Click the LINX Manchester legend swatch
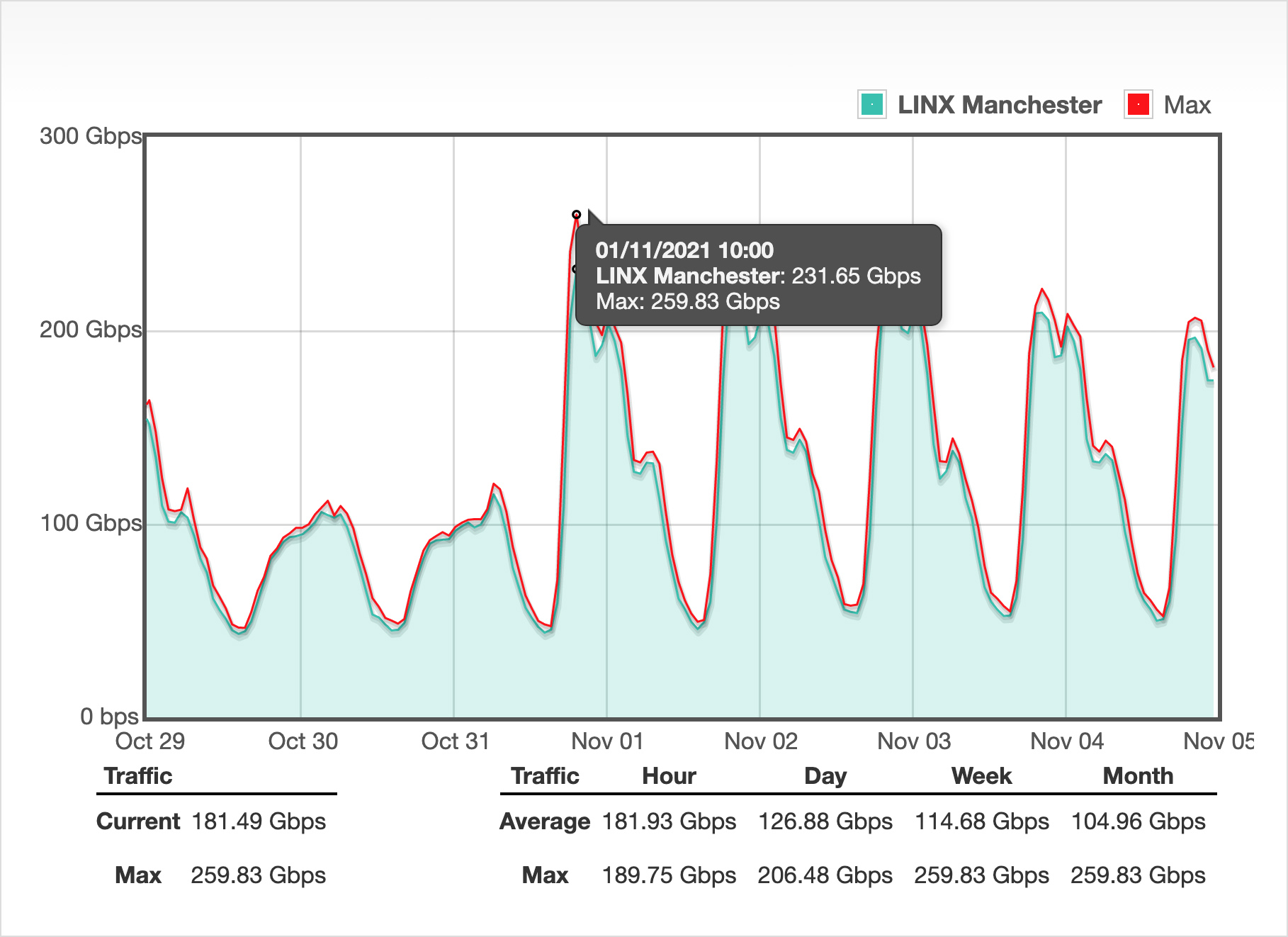The image size is (1288, 937). 872,104
